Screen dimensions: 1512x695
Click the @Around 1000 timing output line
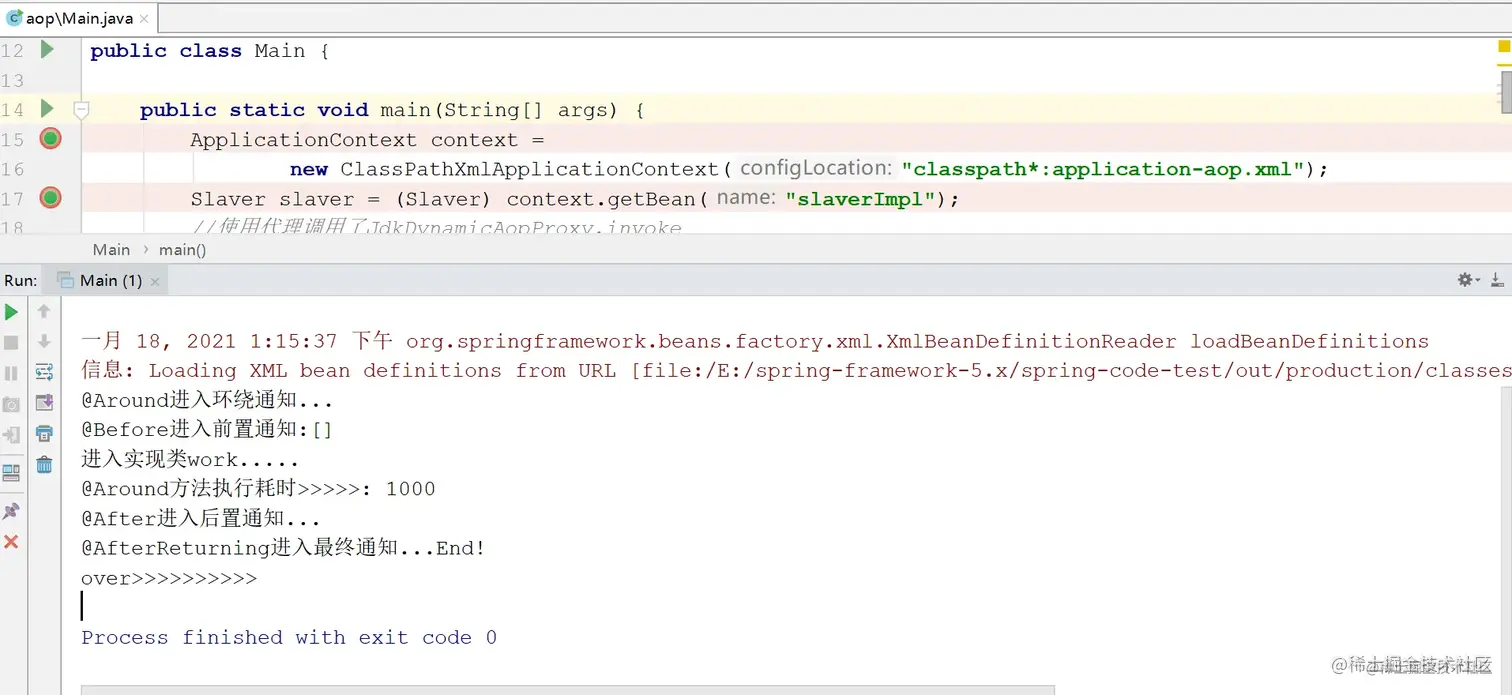coord(258,489)
